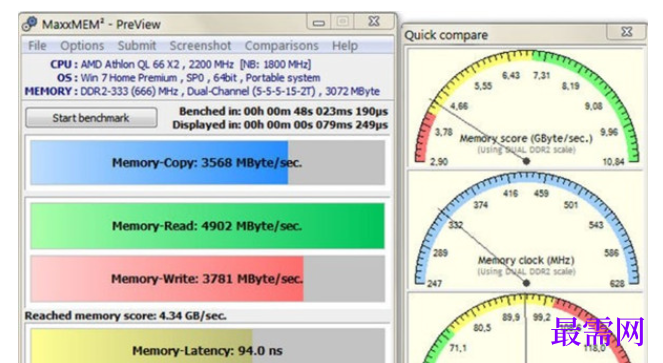Screen dimensions: 663x363
Task: Click the Memory-Copy result bar
Action: [207, 162]
